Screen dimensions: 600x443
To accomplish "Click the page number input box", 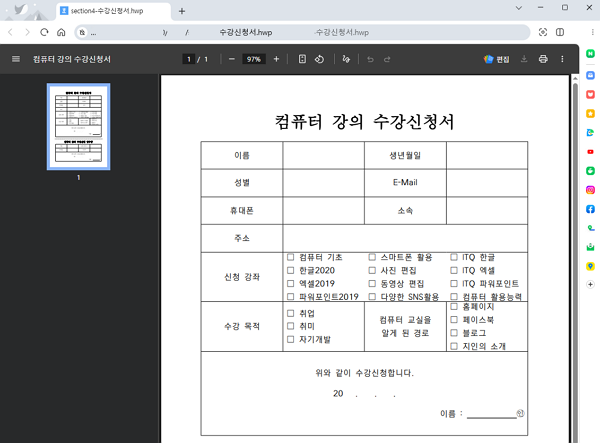I will [189, 59].
